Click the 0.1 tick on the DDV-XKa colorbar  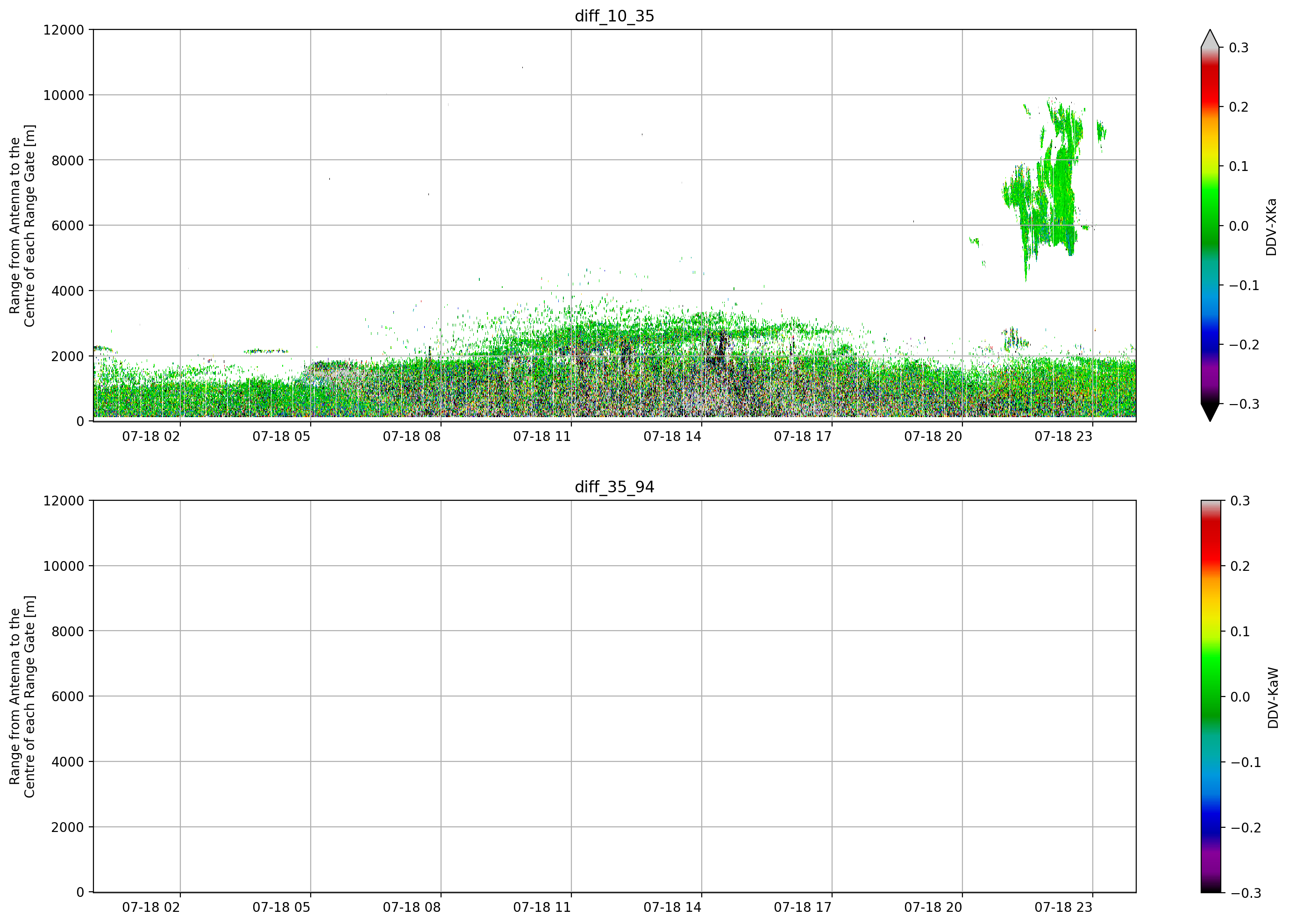click(1239, 166)
